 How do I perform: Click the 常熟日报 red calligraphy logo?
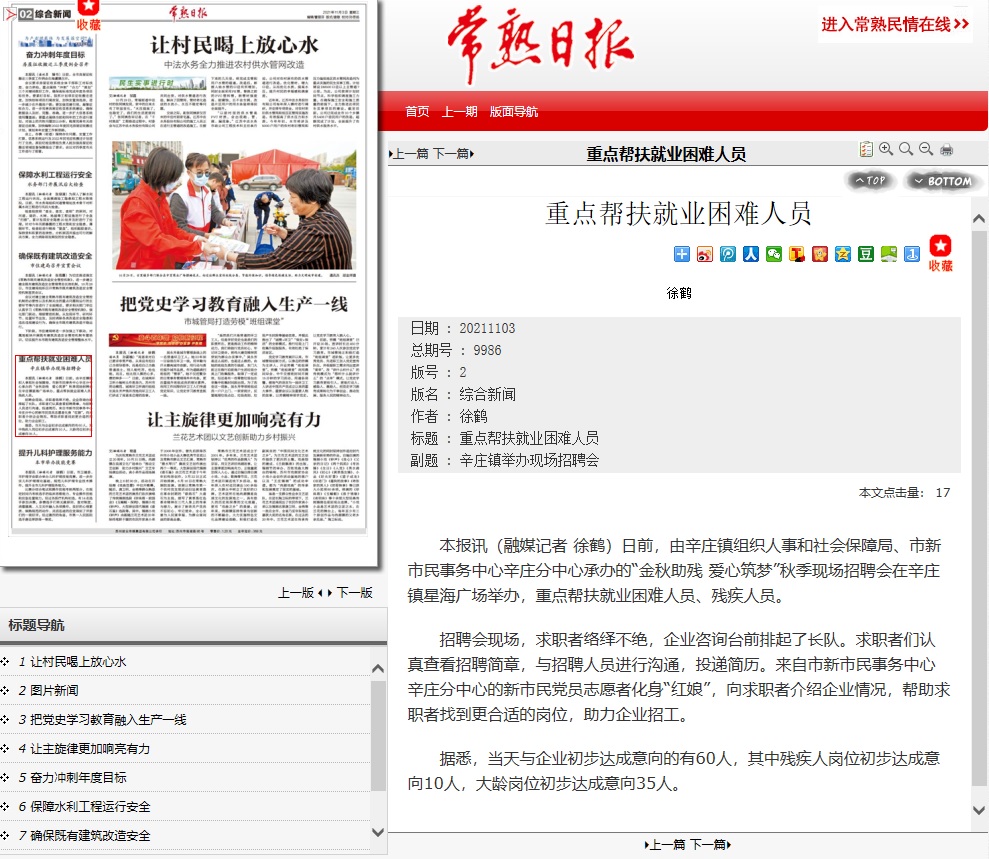coord(541,44)
